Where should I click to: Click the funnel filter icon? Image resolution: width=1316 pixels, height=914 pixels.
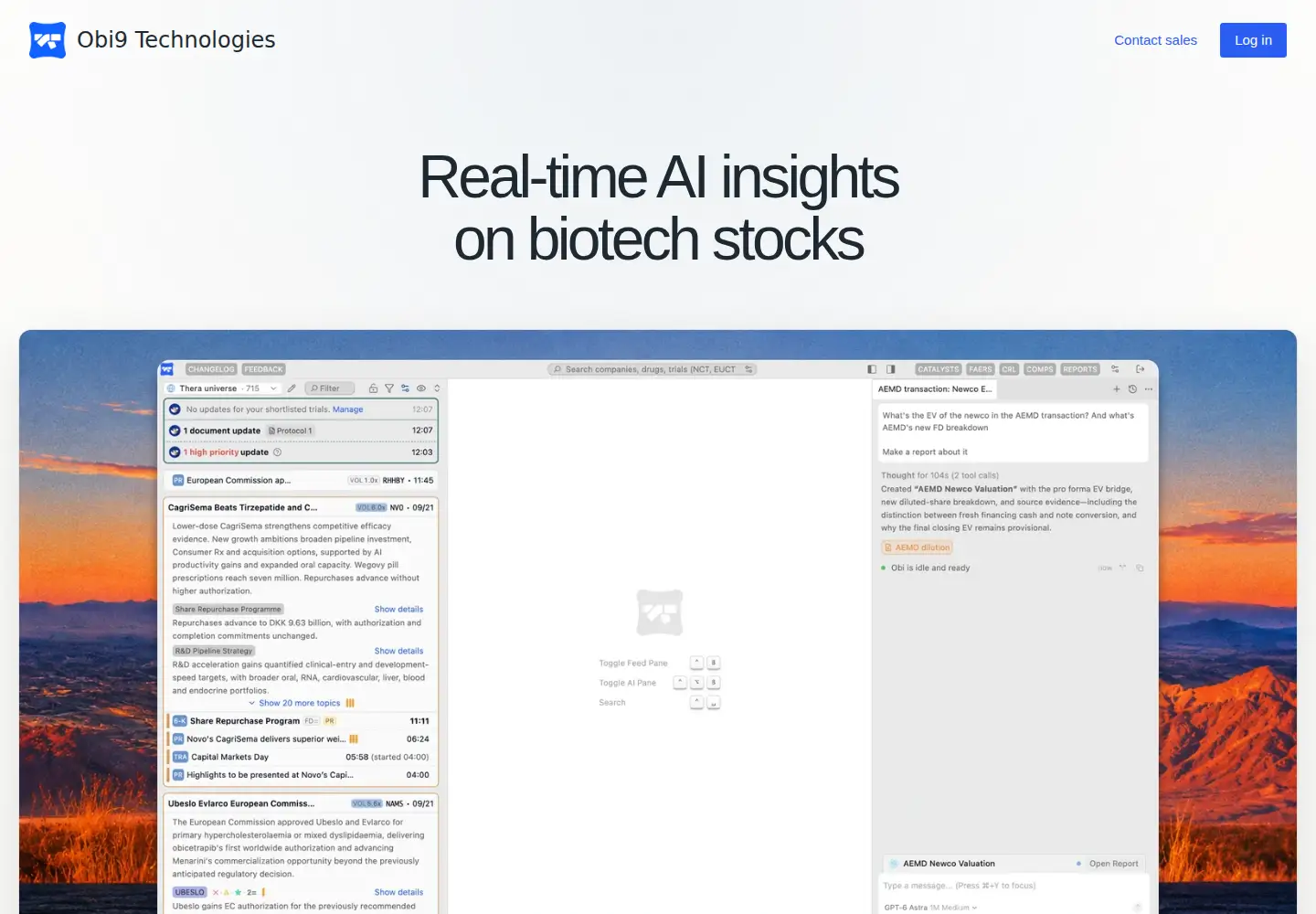click(389, 388)
